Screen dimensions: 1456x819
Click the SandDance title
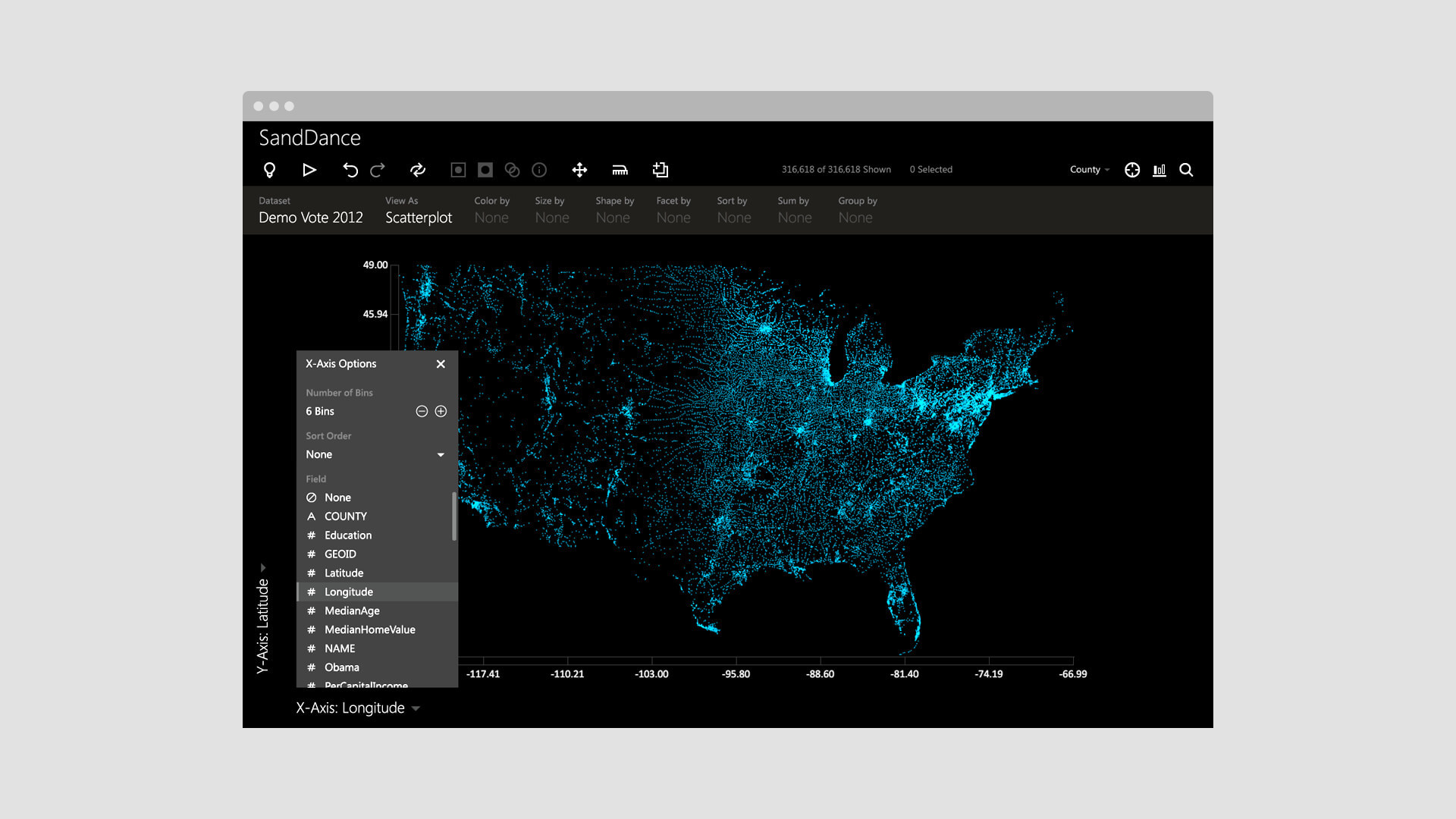[309, 138]
